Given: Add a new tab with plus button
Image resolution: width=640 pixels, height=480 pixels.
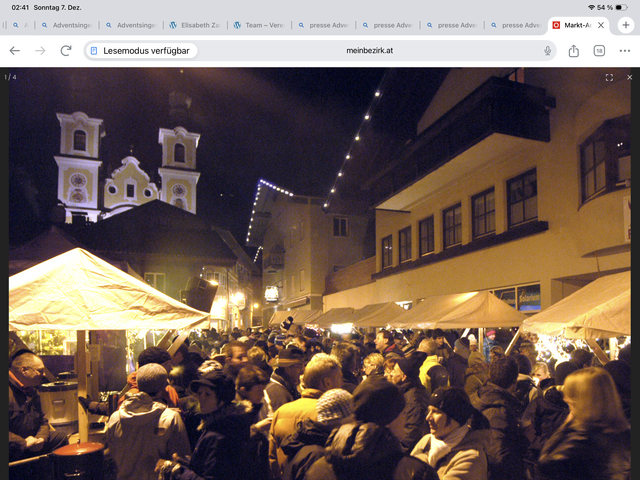Looking at the screenshot, I should [x=625, y=25].
